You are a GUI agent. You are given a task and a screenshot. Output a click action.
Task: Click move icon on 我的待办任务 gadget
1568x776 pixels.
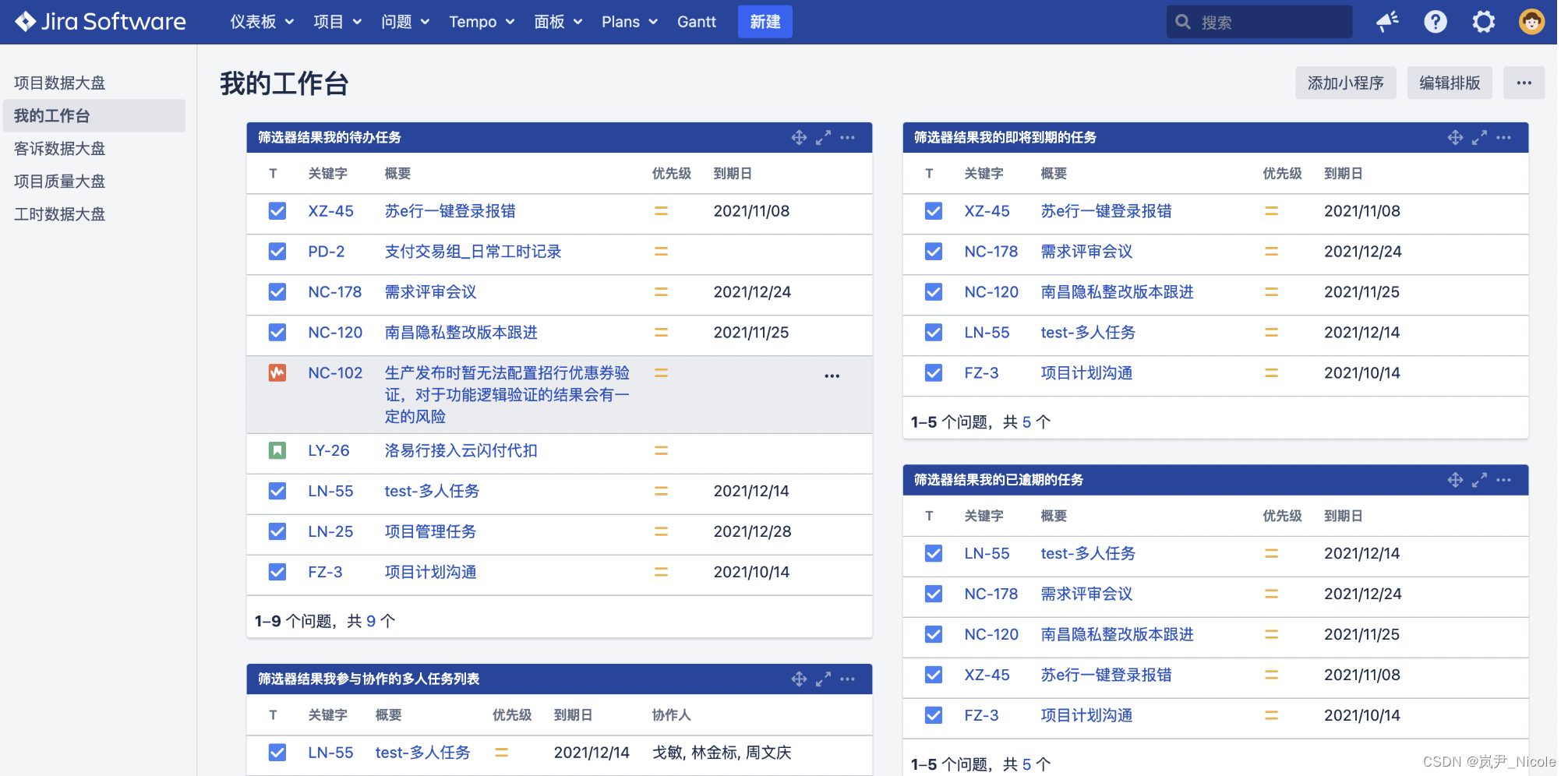[800, 138]
